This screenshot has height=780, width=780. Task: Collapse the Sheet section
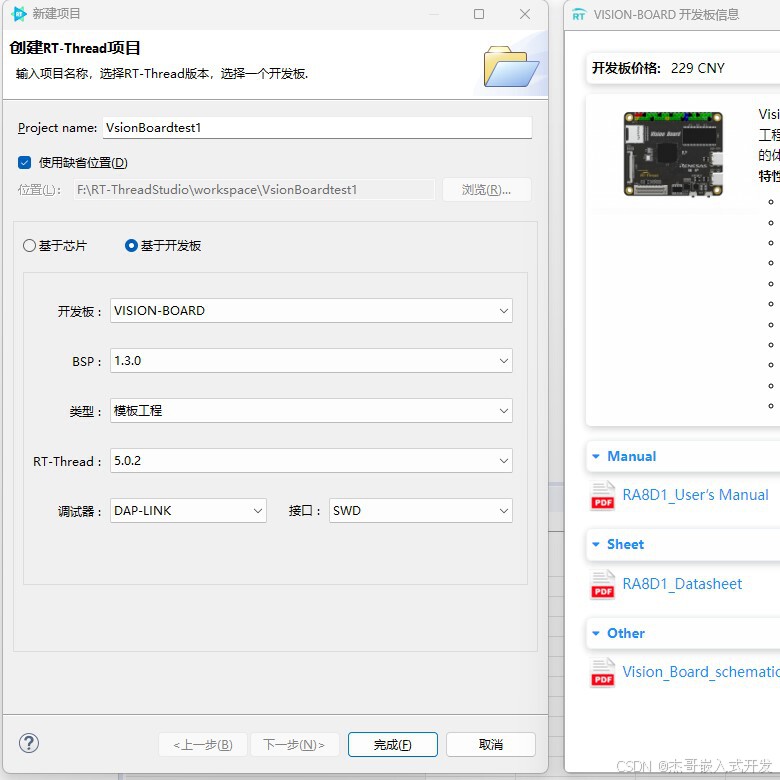point(596,544)
